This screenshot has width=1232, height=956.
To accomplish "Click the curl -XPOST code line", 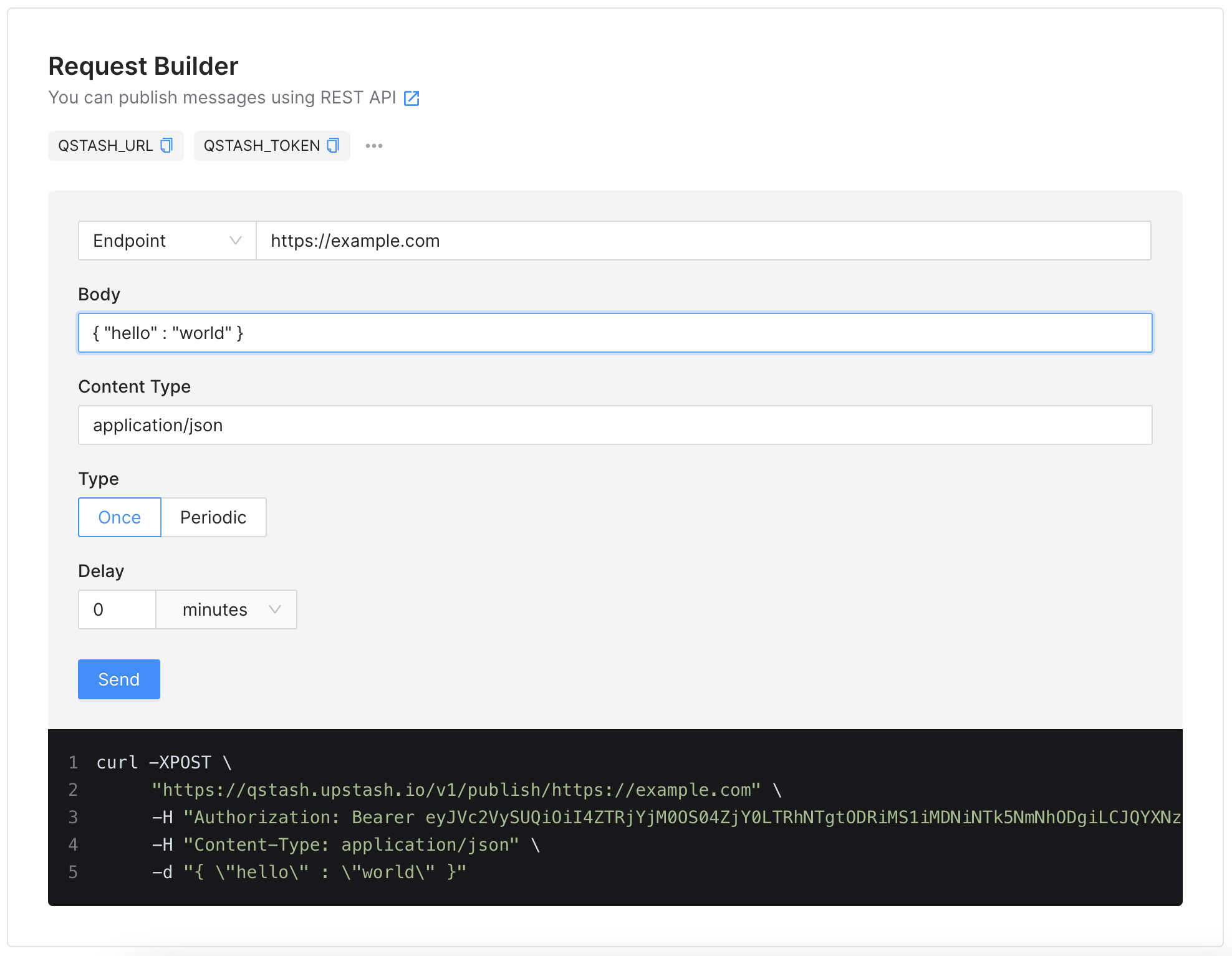I will (x=163, y=762).
